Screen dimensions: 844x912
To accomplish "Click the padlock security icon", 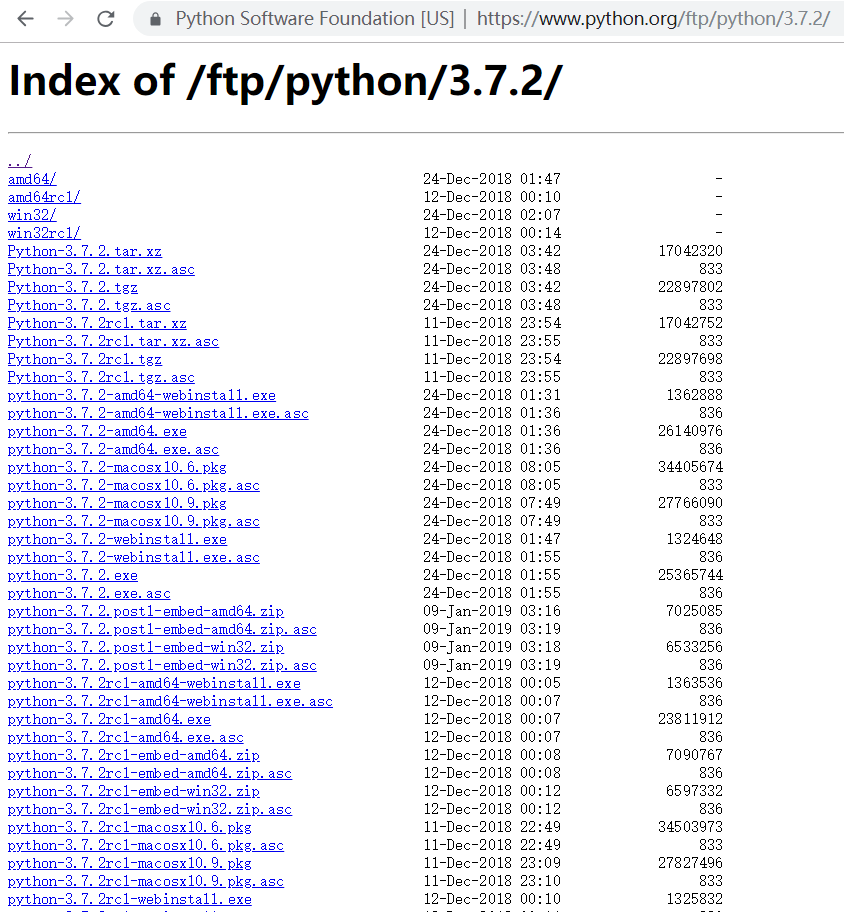I will (155, 19).
